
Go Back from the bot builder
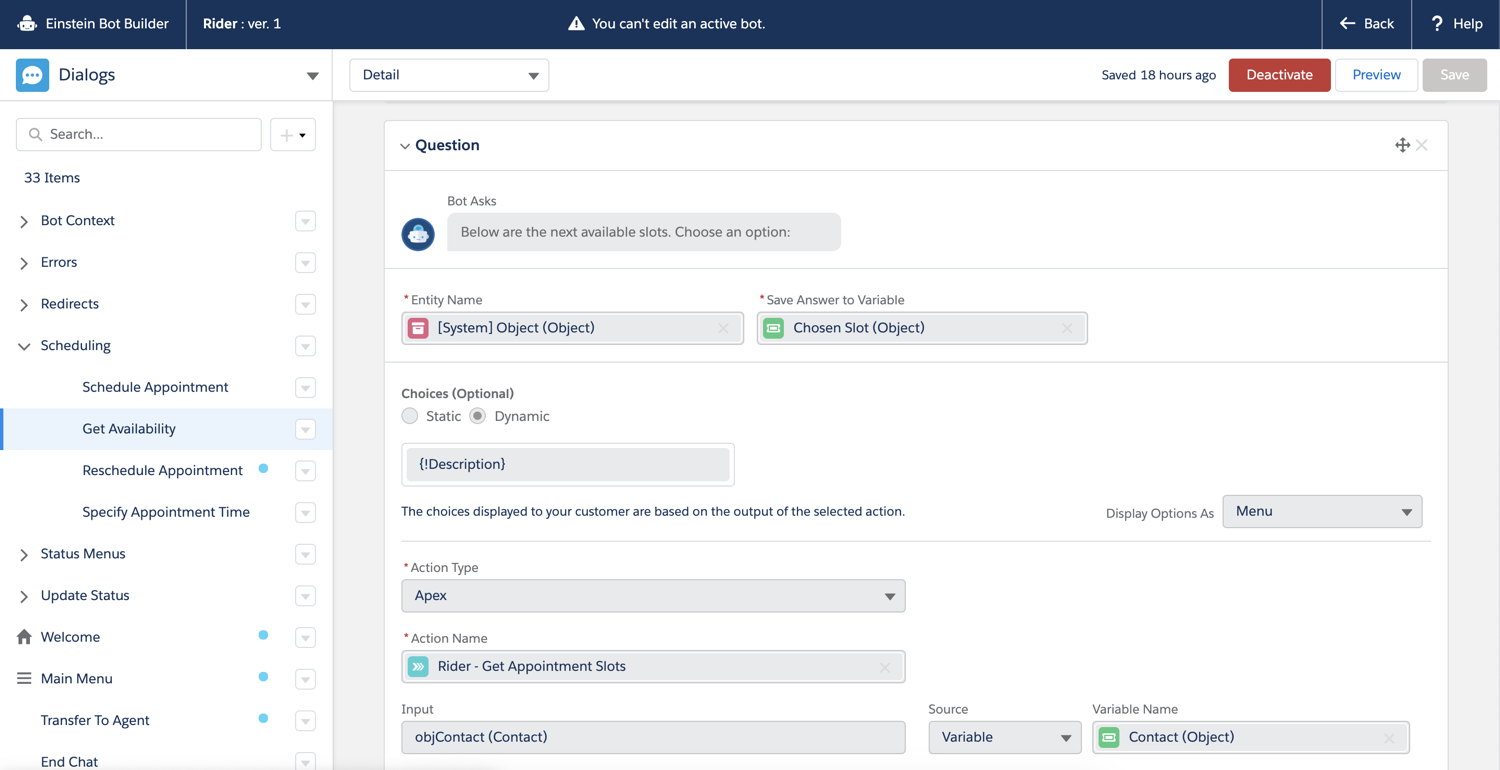tap(1367, 24)
